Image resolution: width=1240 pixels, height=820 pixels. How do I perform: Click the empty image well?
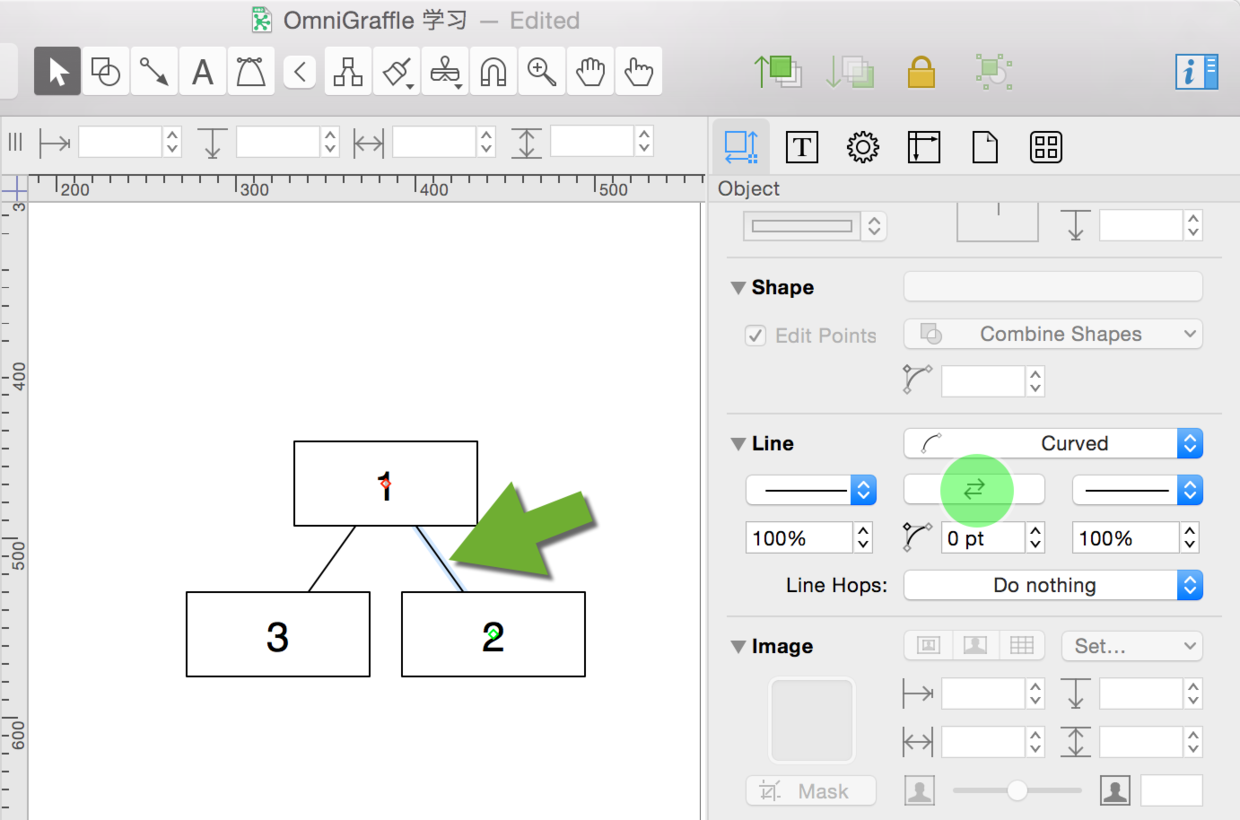point(811,721)
